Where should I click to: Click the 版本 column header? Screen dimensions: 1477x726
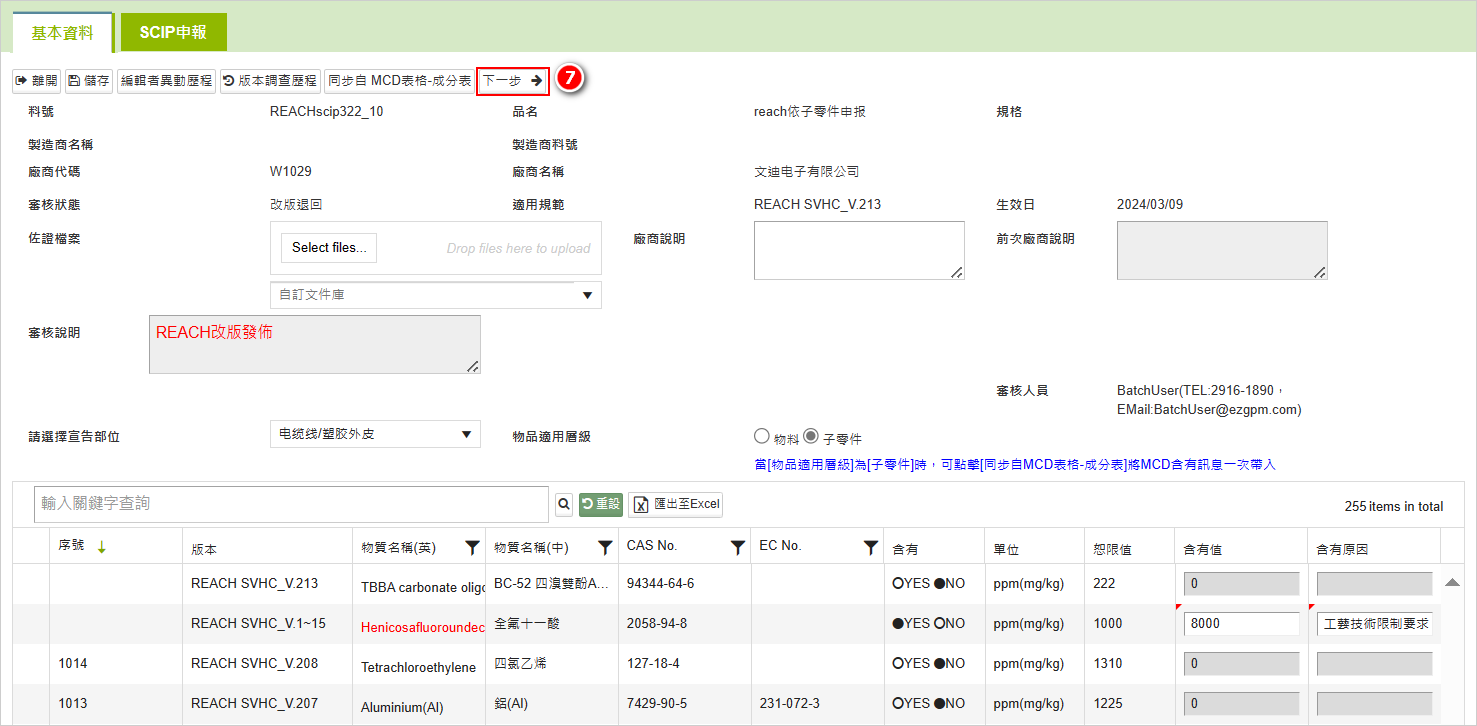point(204,550)
